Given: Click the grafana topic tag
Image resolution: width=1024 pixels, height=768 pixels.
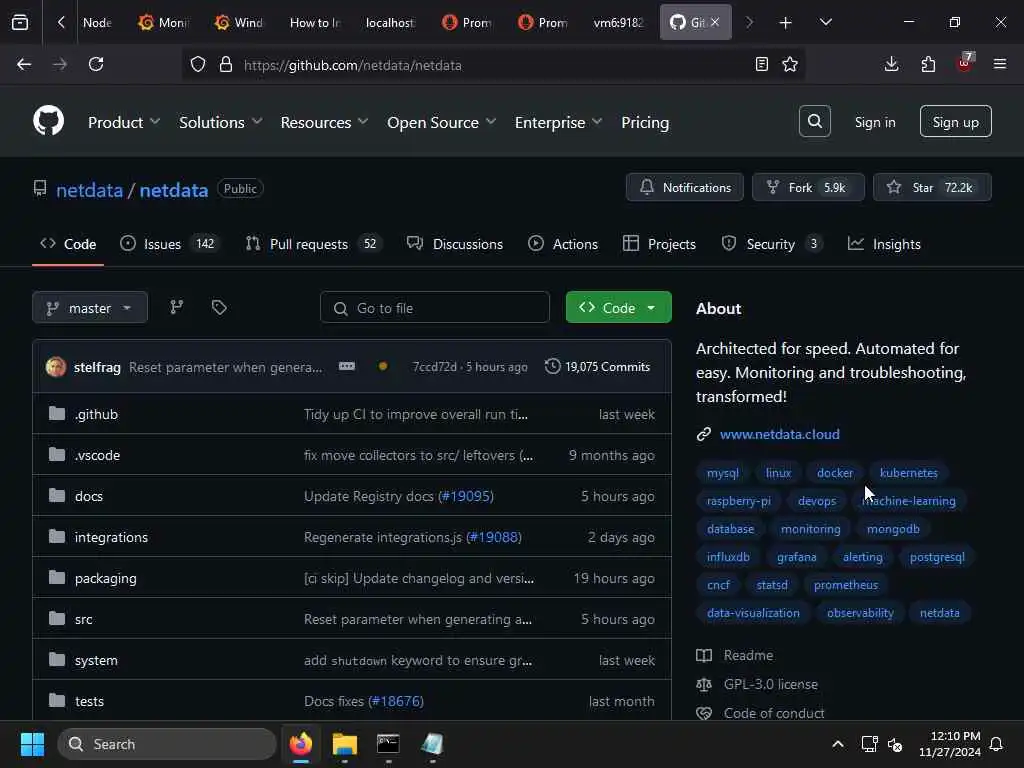Looking at the screenshot, I should click(797, 557).
